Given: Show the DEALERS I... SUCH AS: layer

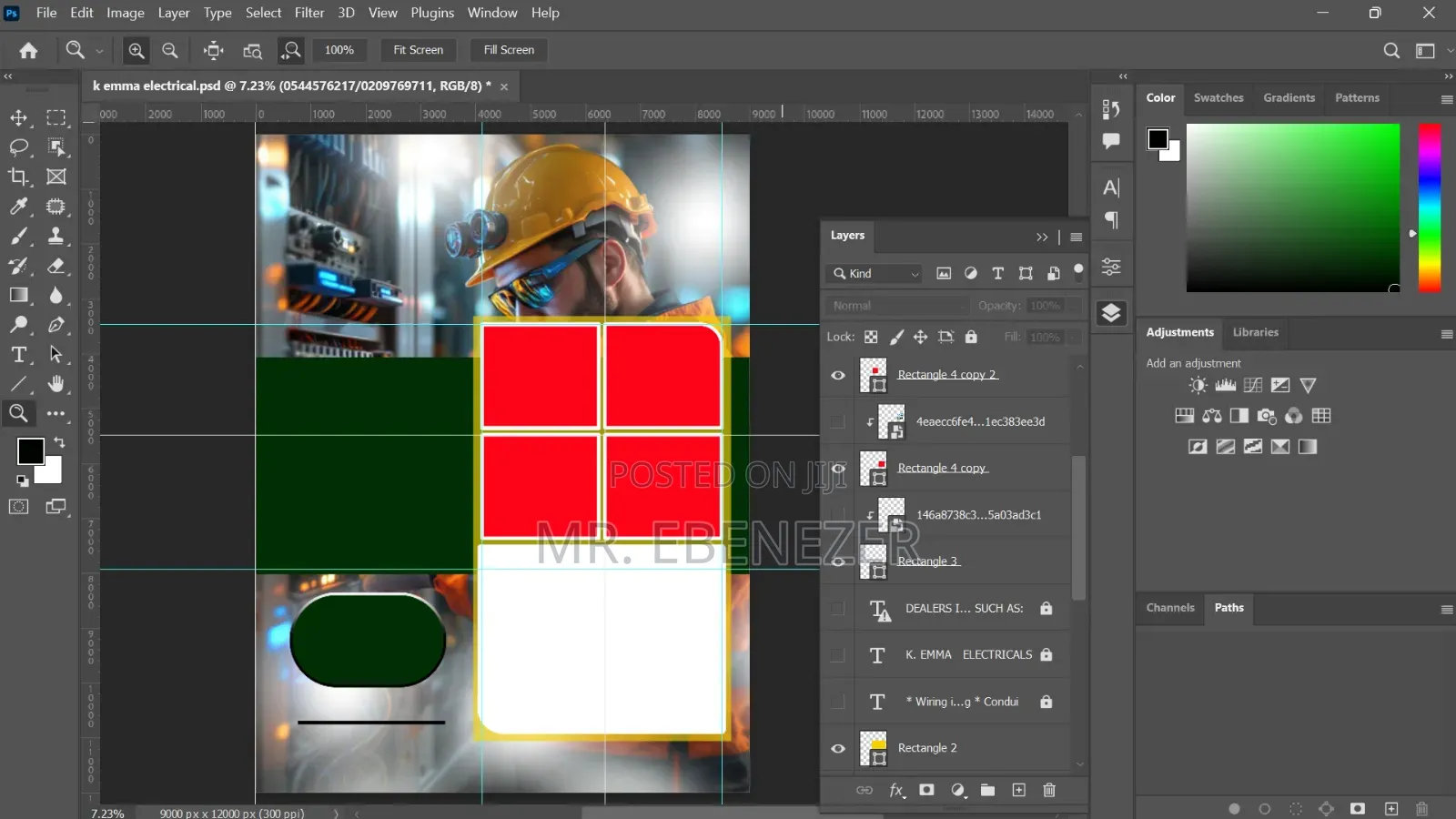Looking at the screenshot, I should click(838, 608).
